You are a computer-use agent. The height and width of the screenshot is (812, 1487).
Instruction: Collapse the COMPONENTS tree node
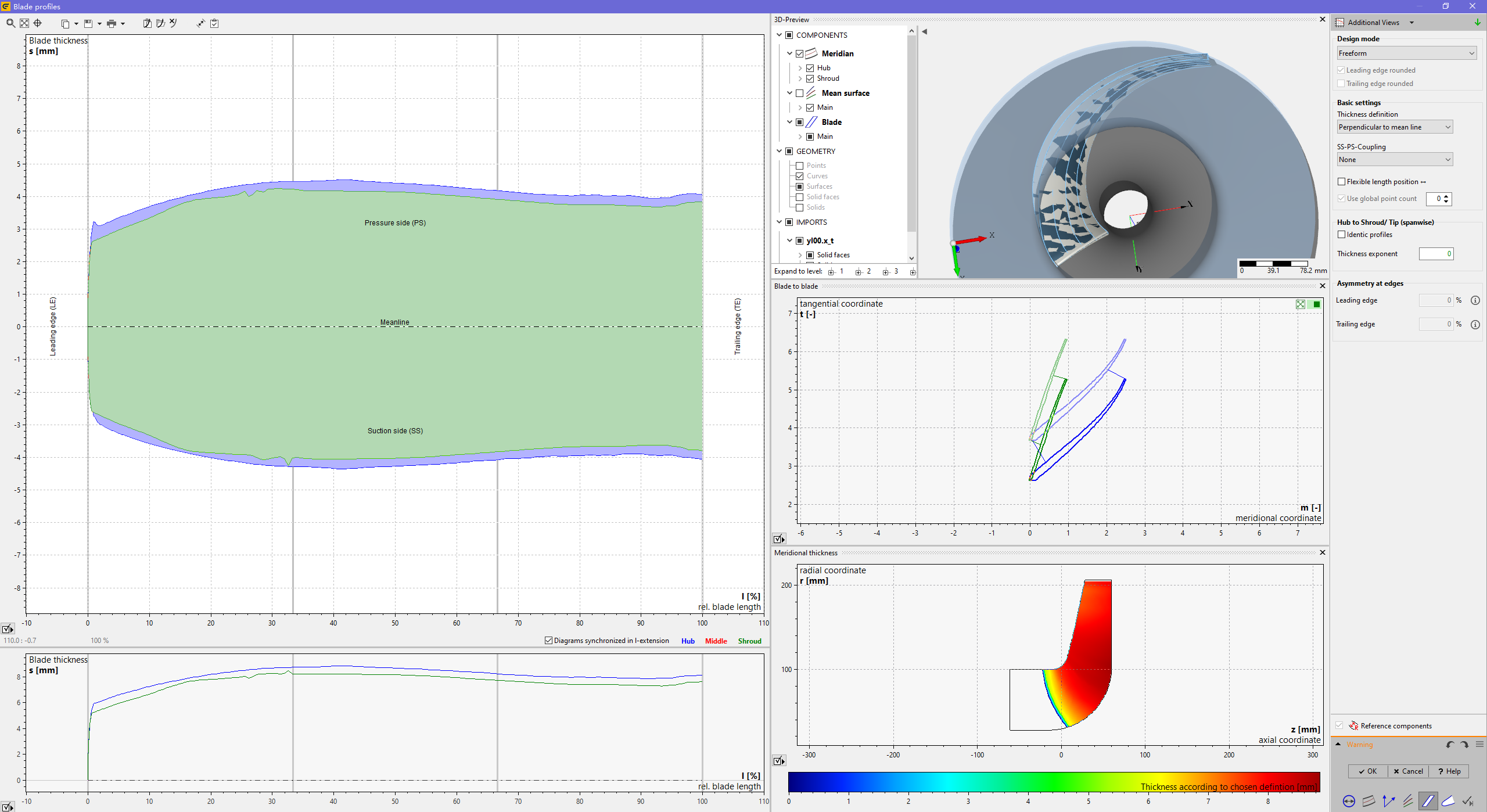[780, 35]
